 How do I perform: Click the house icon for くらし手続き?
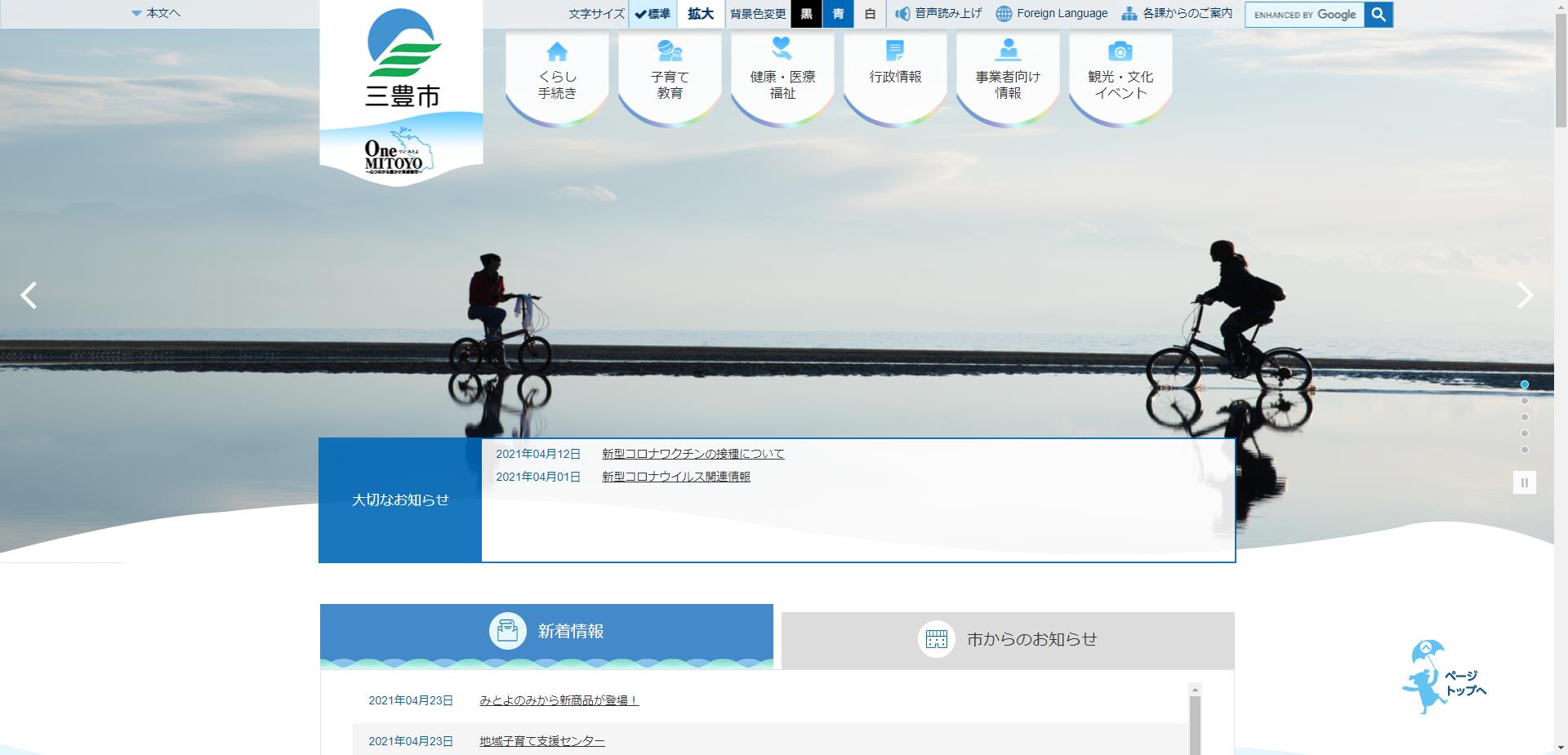(557, 52)
